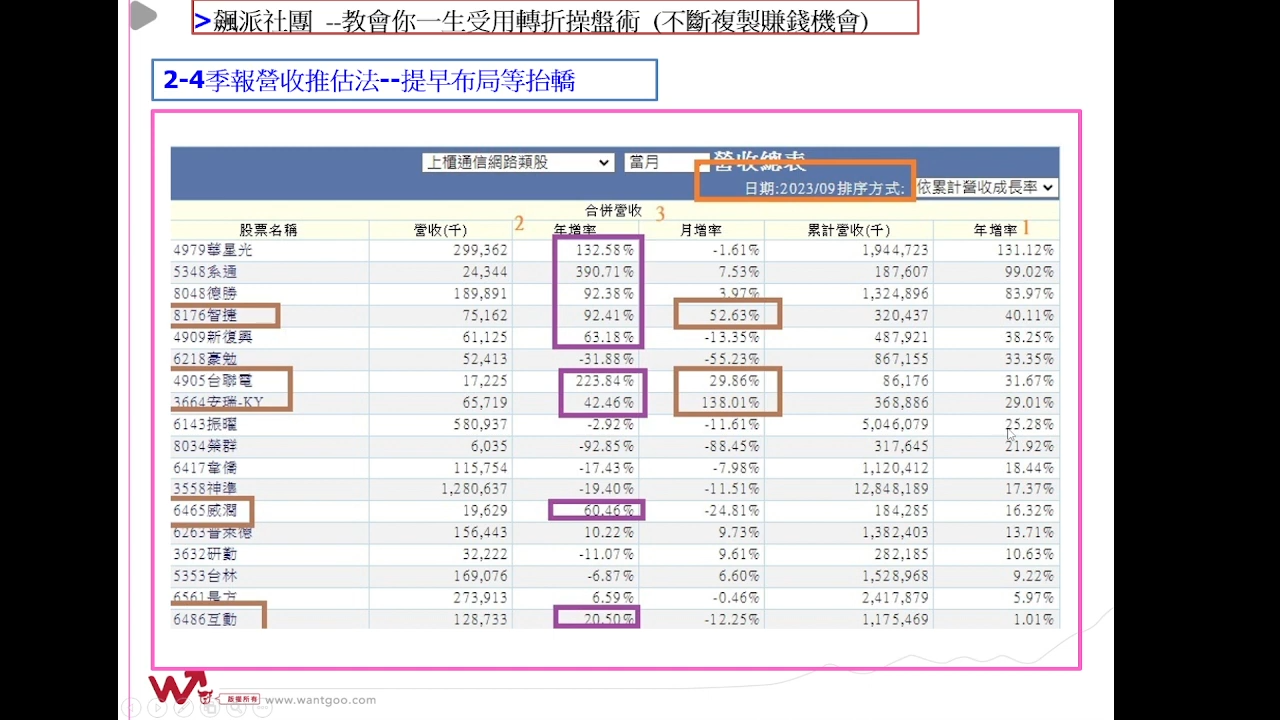Viewport: 1280px width, 720px height.
Task: Open the 依累計營收成長率 sort dropdown
Action: [986, 187]
